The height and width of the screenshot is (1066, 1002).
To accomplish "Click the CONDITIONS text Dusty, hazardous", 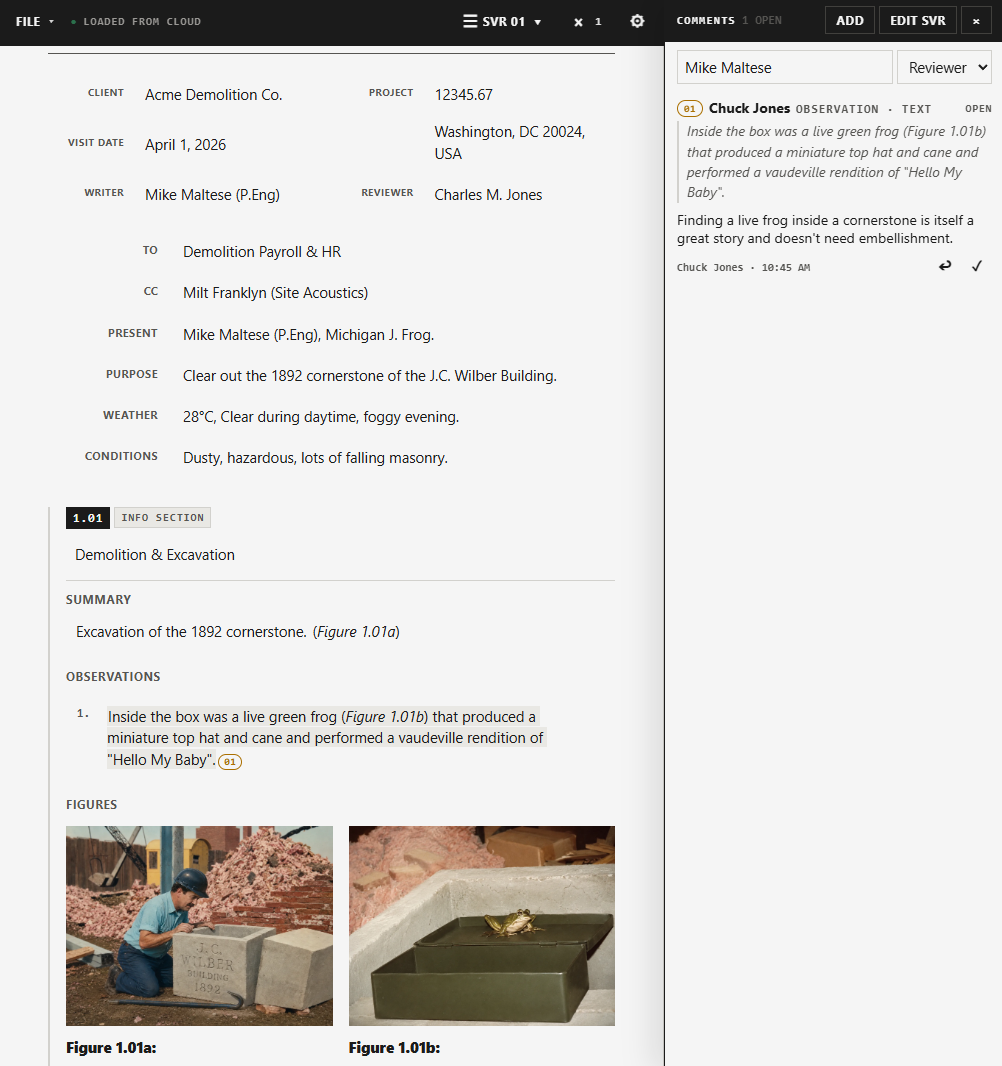I will coord(315,458).
